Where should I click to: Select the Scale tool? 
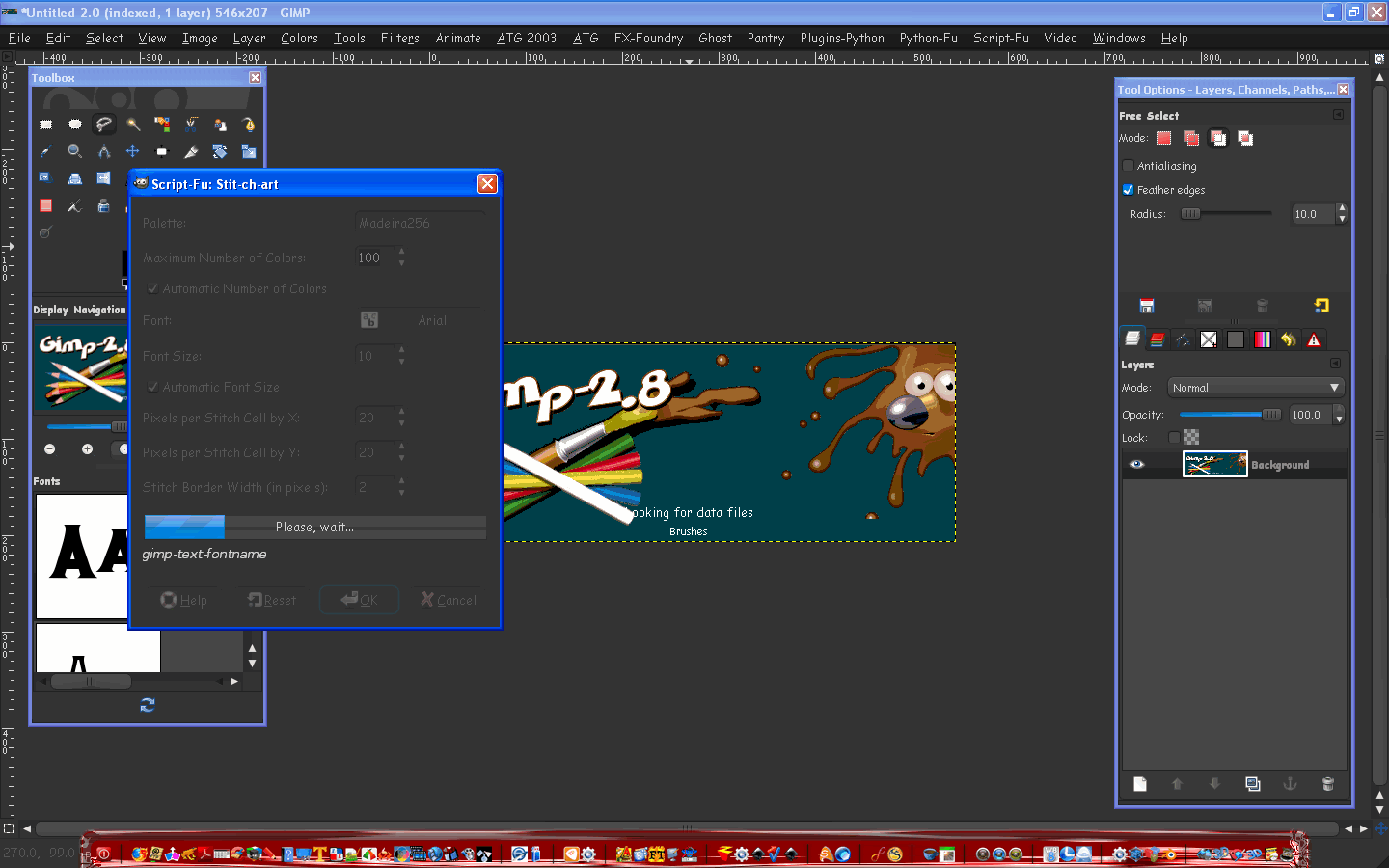[249, 151]
